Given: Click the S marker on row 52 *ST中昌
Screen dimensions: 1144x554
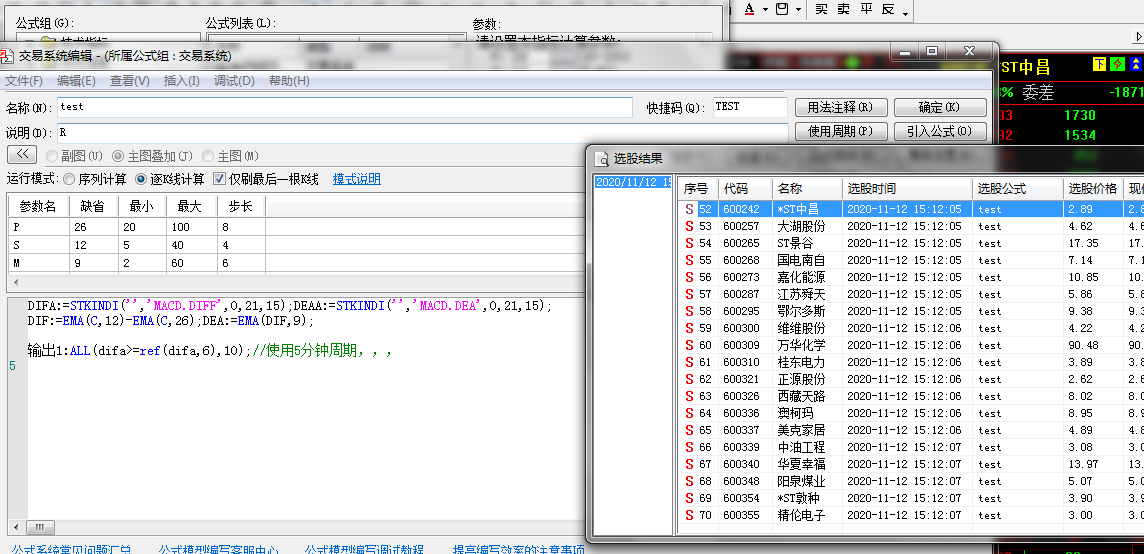Looking at the screenshot, I should [x=689, y=209].
